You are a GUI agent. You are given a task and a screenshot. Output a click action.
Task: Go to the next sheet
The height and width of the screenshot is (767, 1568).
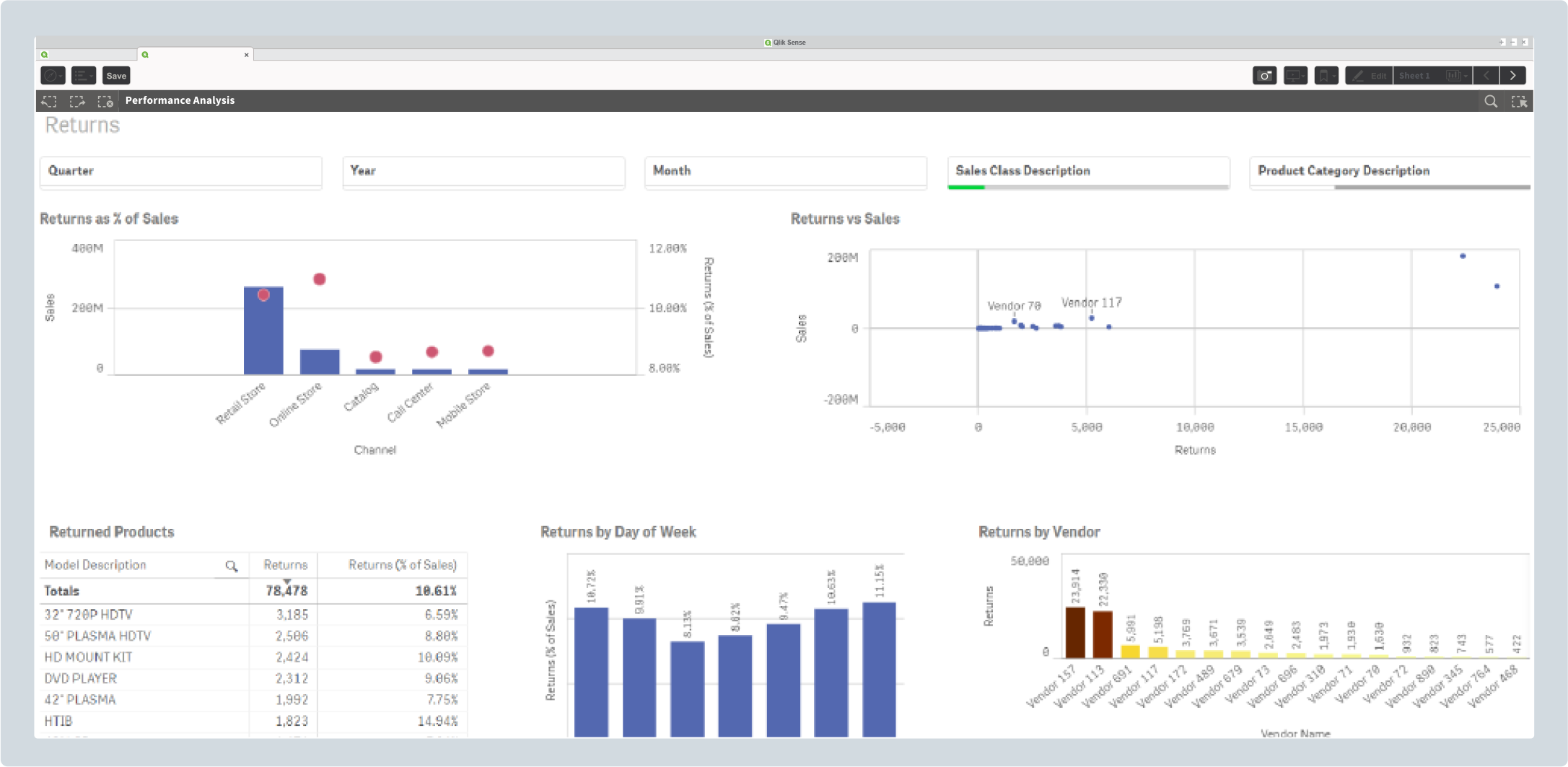coord(1513,76)
